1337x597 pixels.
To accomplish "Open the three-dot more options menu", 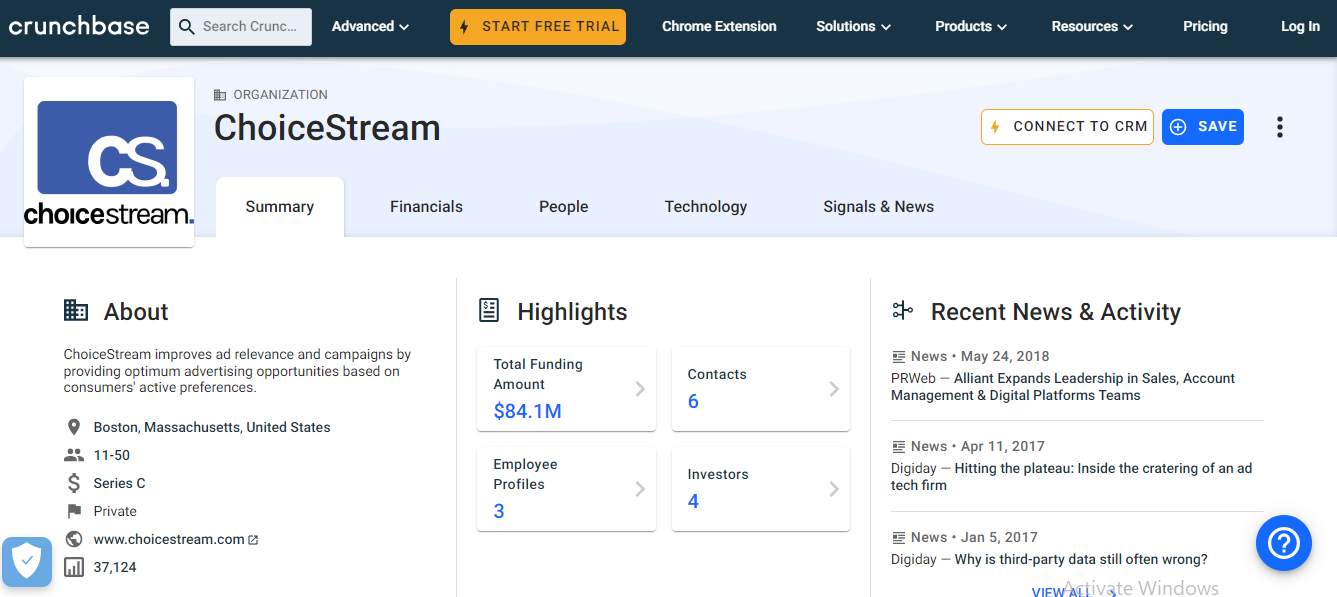I will tap(1279, 127).
